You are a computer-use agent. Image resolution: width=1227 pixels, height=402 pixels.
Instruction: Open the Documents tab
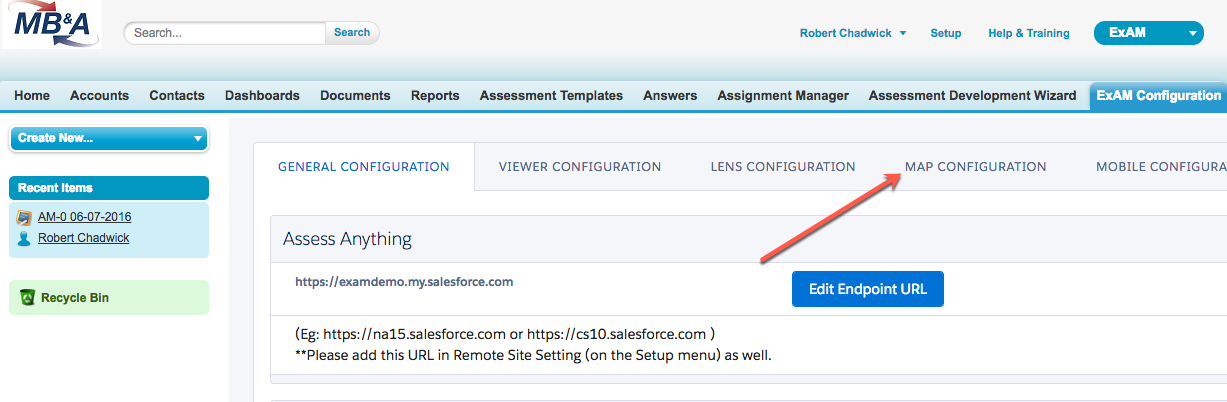(355, 96)
